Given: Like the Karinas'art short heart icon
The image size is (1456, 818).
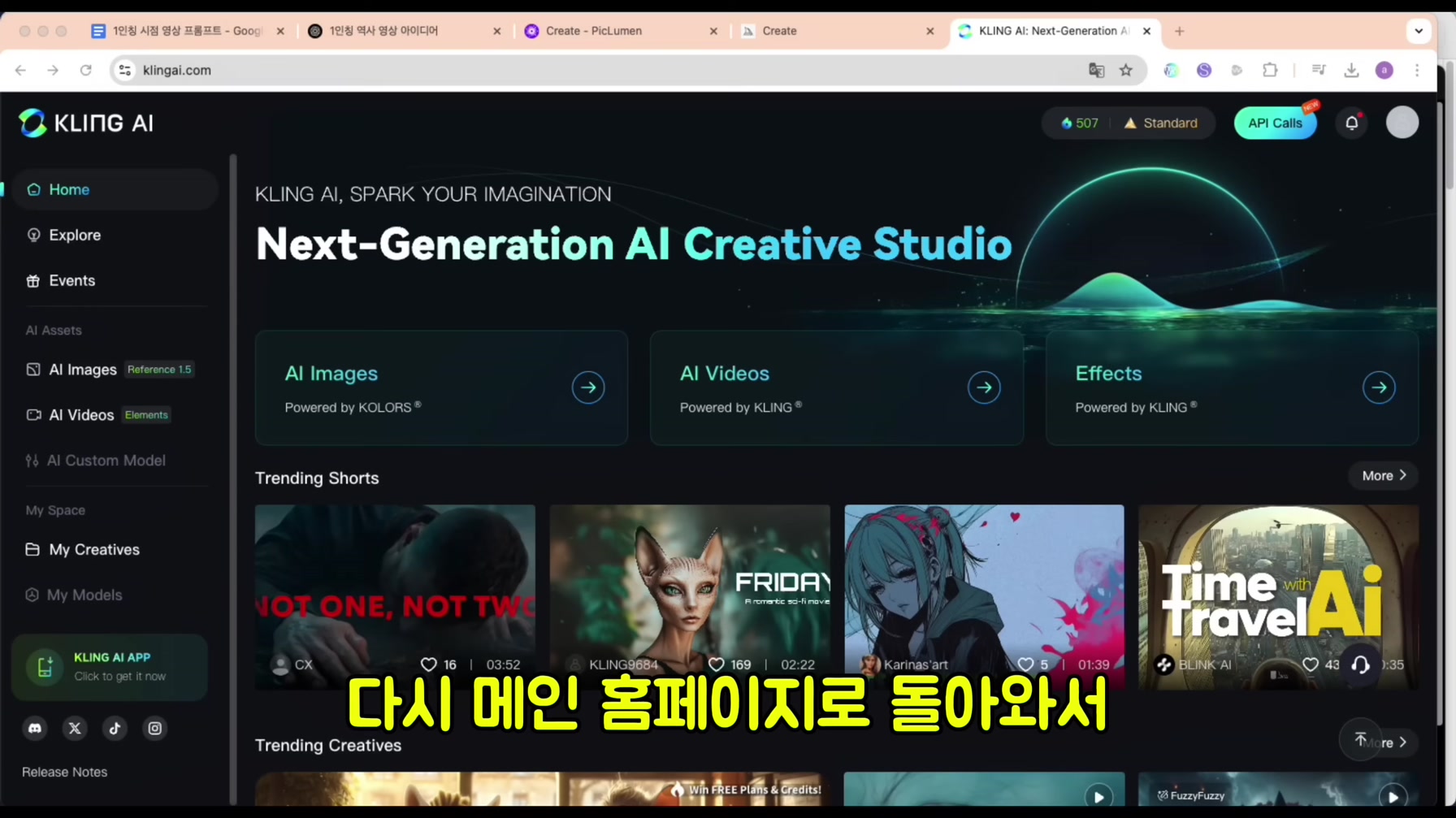Looking at the screenshot, I should click(x=1025, y=664).
